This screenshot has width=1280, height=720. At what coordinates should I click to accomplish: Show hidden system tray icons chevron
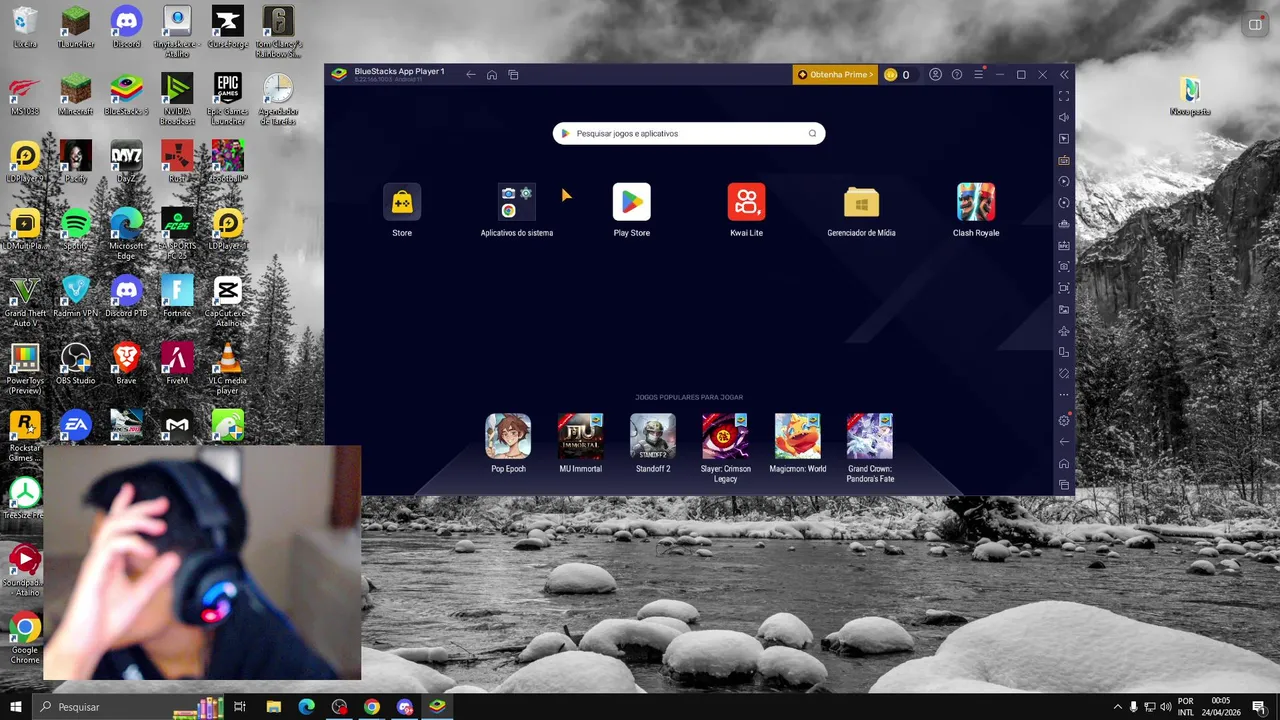1118,707
